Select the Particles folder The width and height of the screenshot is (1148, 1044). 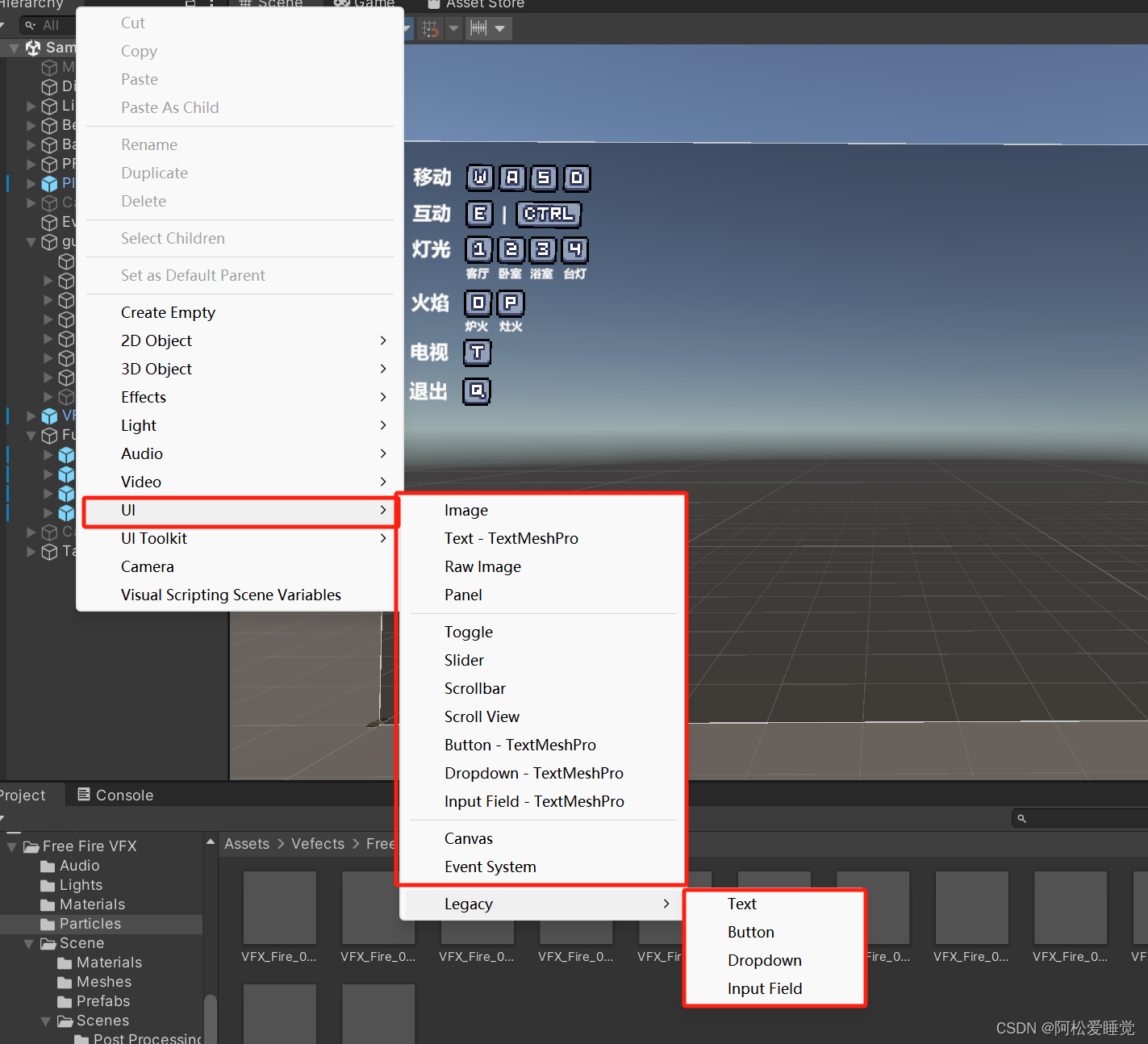point(101,924)
